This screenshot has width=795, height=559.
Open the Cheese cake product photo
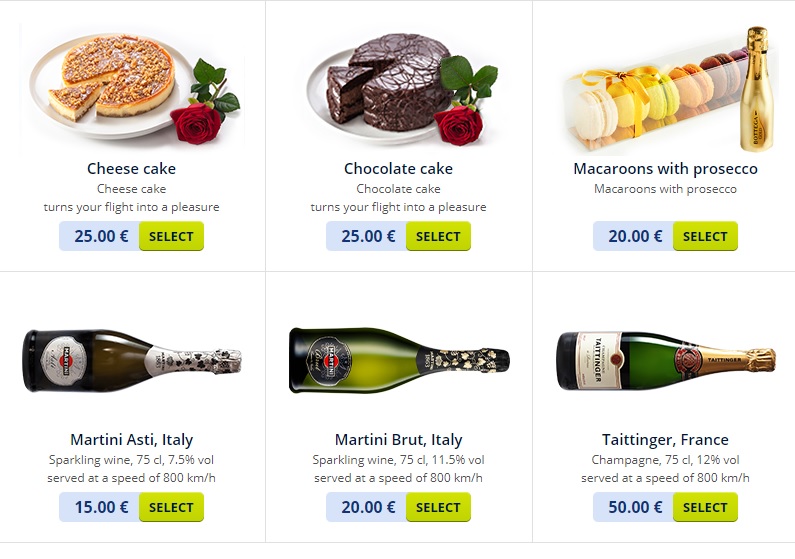(x=131, y=86)
